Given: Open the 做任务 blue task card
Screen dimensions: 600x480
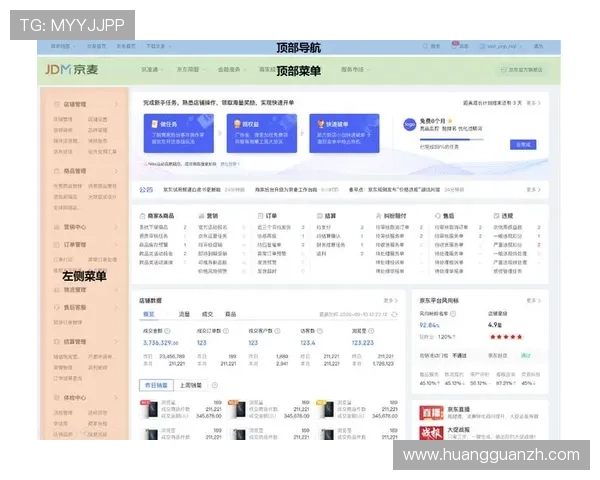Looking at the screenshot, I should pos(179,133).
